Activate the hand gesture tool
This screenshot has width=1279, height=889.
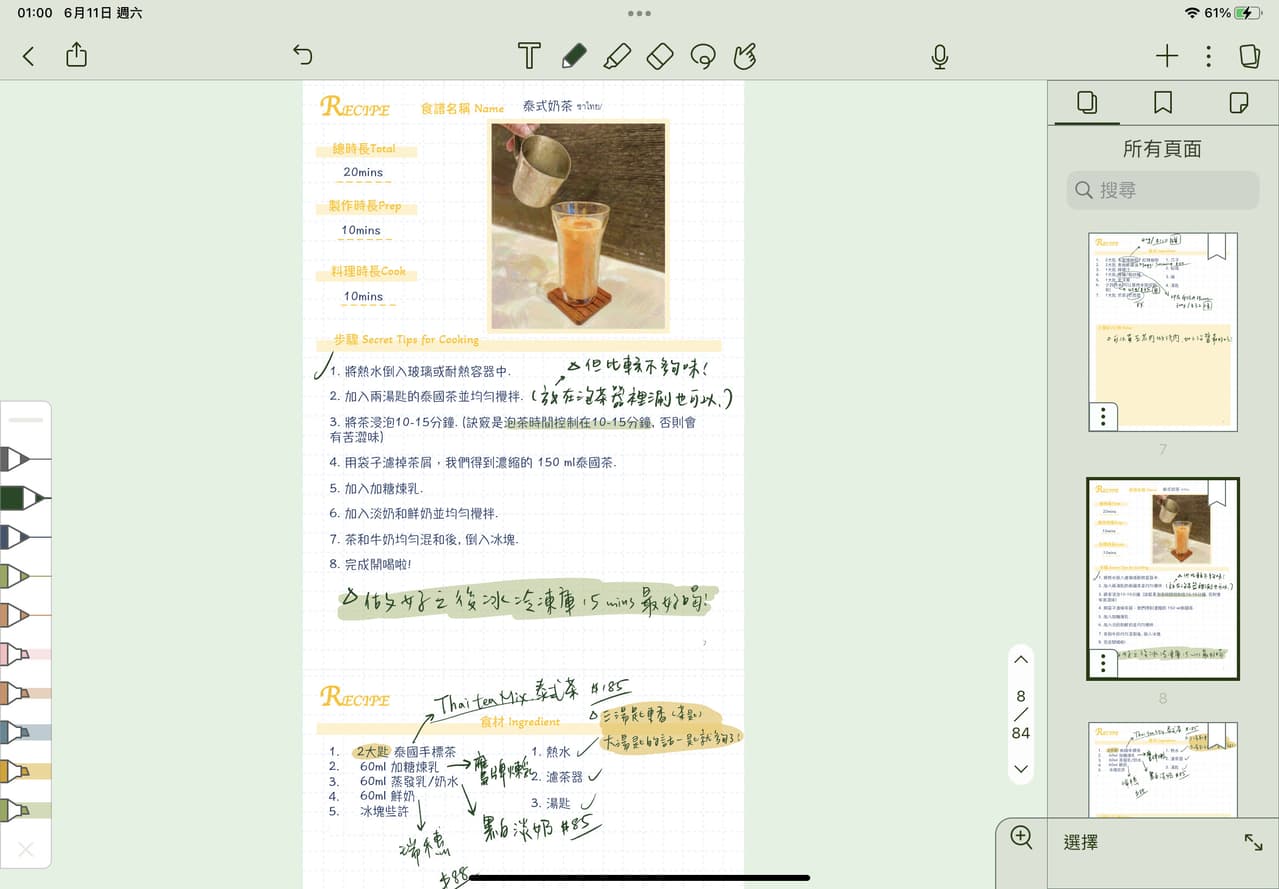coord(745,56)
